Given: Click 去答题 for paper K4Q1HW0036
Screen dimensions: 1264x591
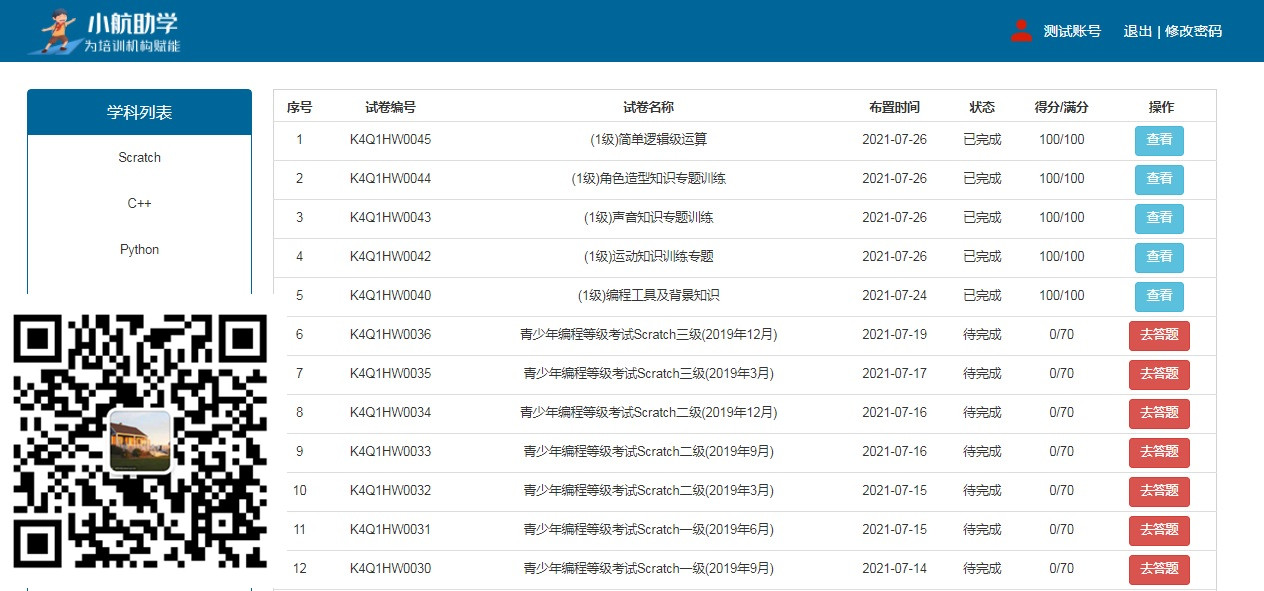Looking at the screenshot, I should (1159, 335).
